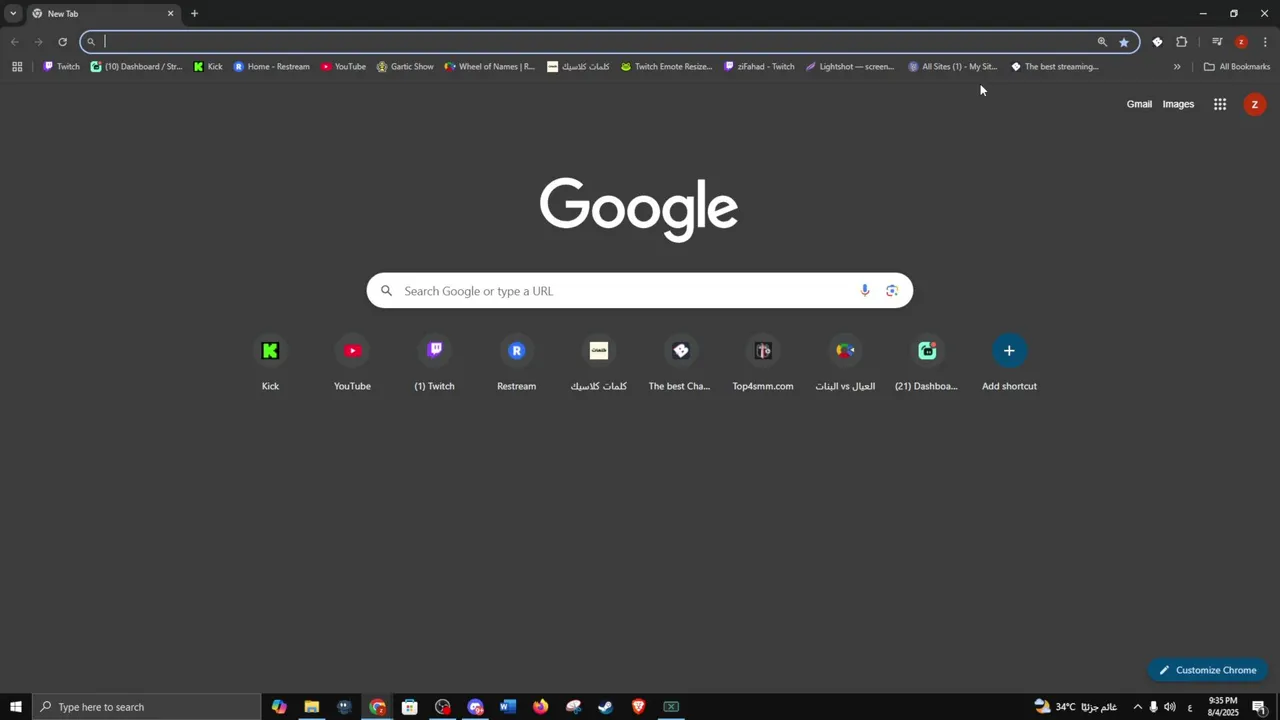The height and width of the screenshot is (720, 1280).
Task: Open the All Bookmarks folder
Action: [x=1237, y=67]
